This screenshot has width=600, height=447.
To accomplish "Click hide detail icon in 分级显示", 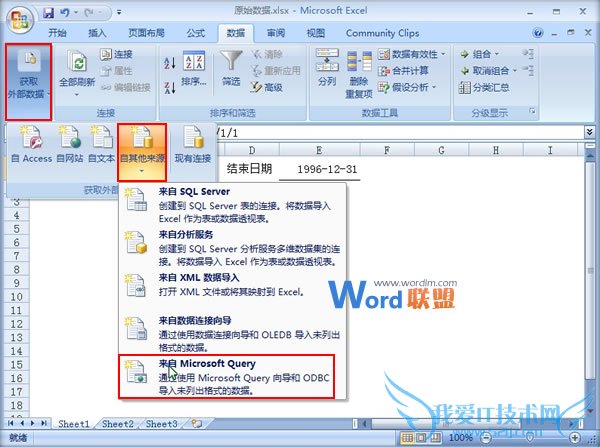I will tap(528, 70).
